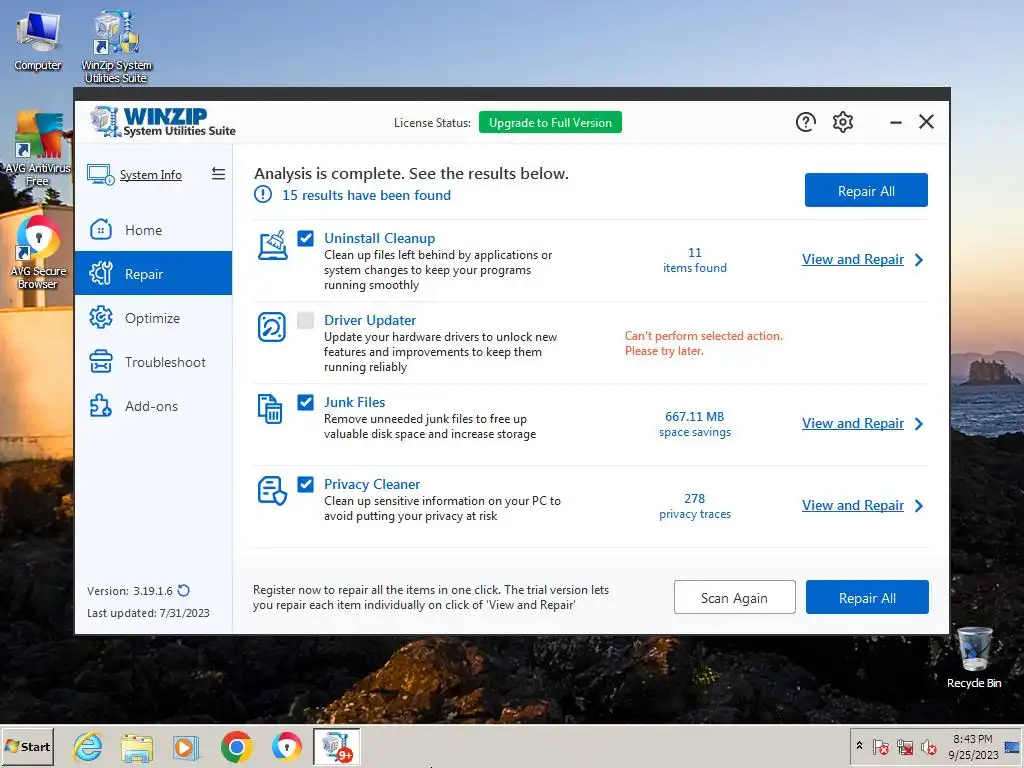Click the Junk Files title

[x=355, y=402]
